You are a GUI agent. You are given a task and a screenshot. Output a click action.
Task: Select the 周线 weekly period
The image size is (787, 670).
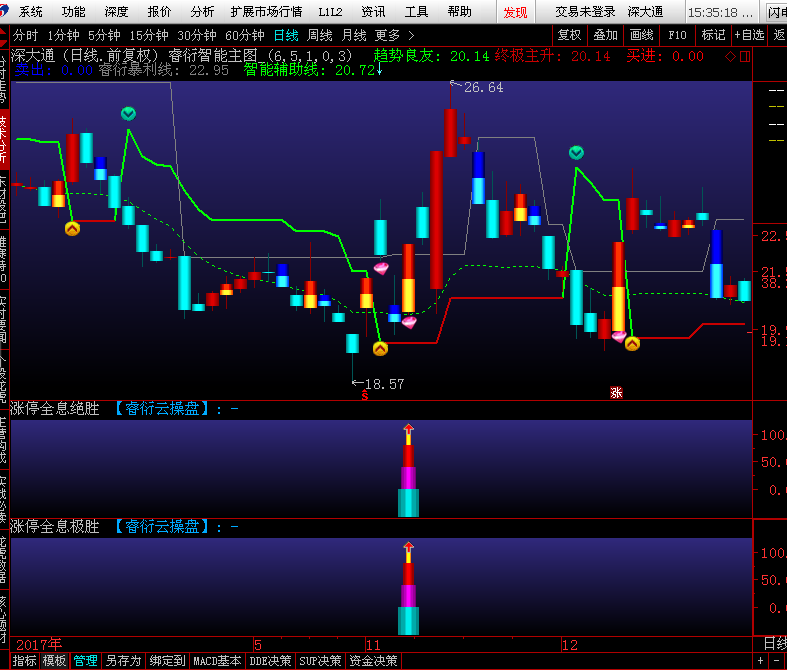tap(320, 36)
